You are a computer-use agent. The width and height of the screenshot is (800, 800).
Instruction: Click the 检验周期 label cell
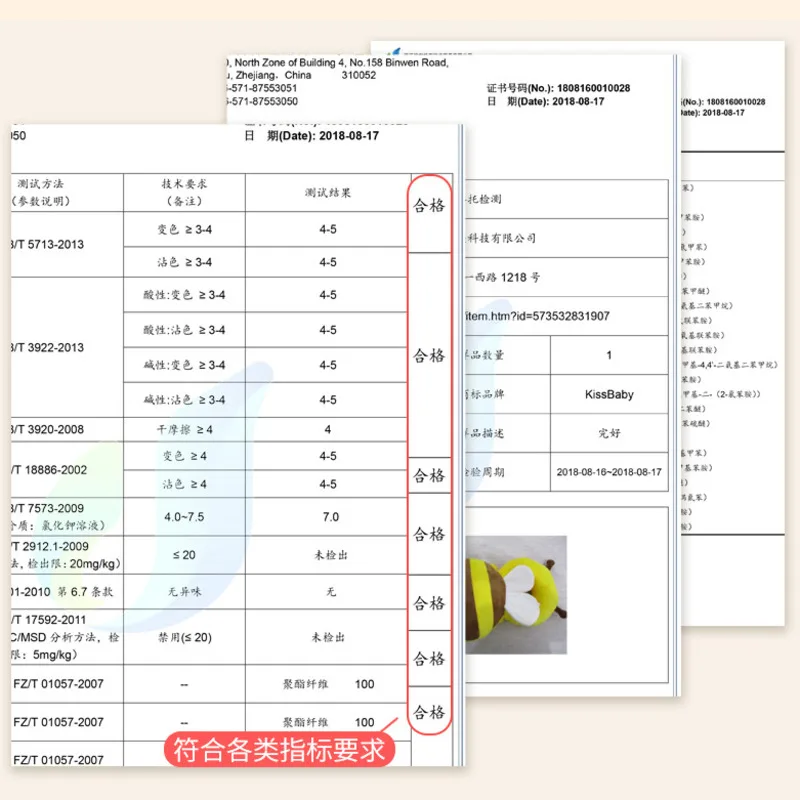[x=508, y=472]
